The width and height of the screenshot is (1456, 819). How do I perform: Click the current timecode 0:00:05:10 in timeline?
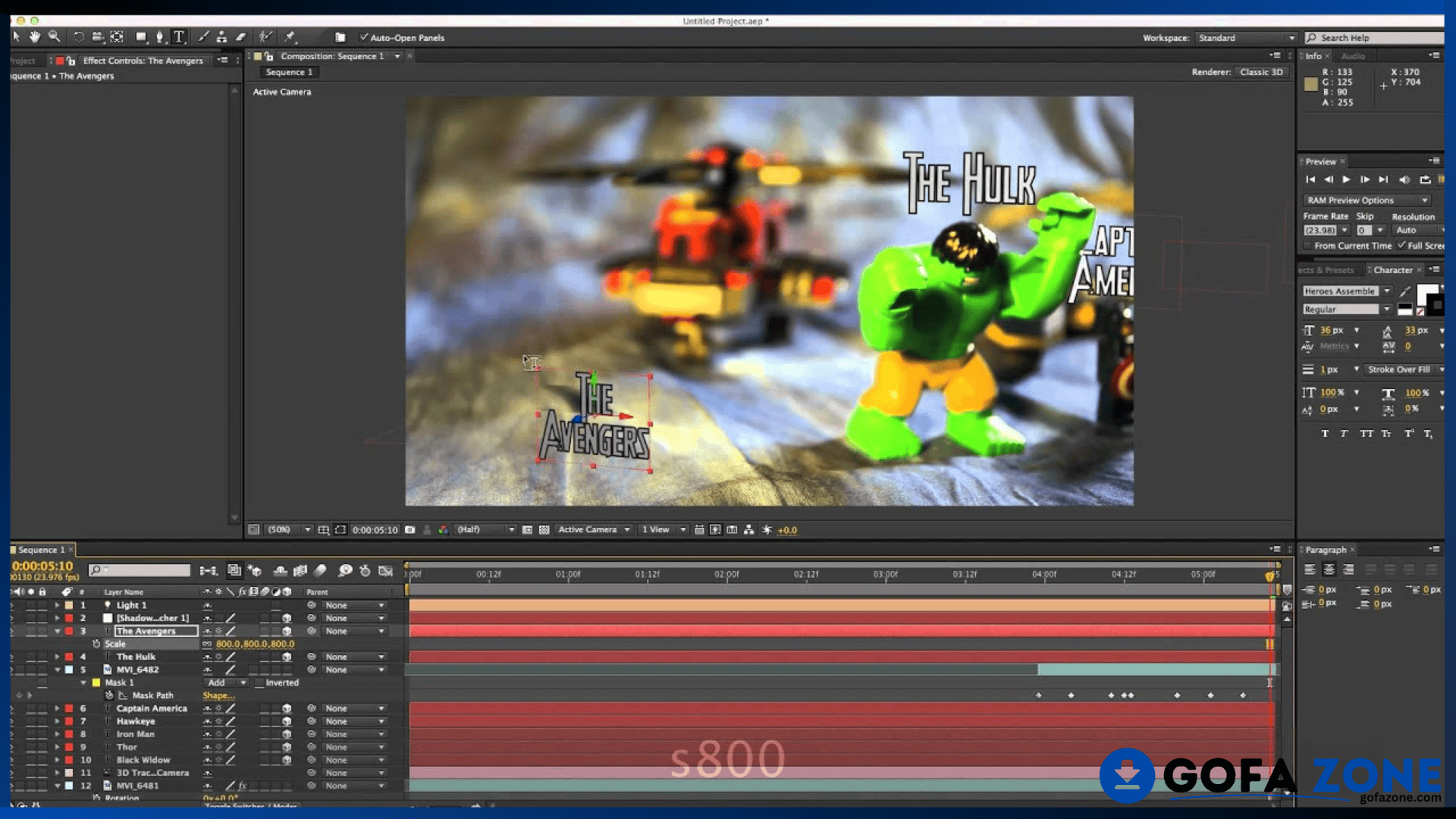pos(42,566)
